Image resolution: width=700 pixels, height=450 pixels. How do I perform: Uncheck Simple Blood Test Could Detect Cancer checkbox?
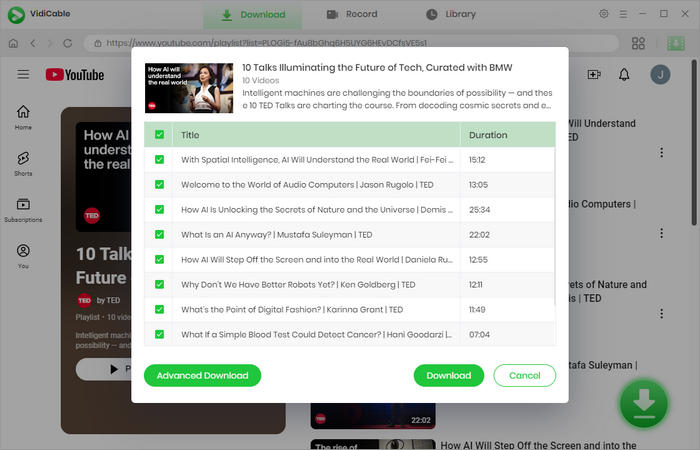coord(159,334)
